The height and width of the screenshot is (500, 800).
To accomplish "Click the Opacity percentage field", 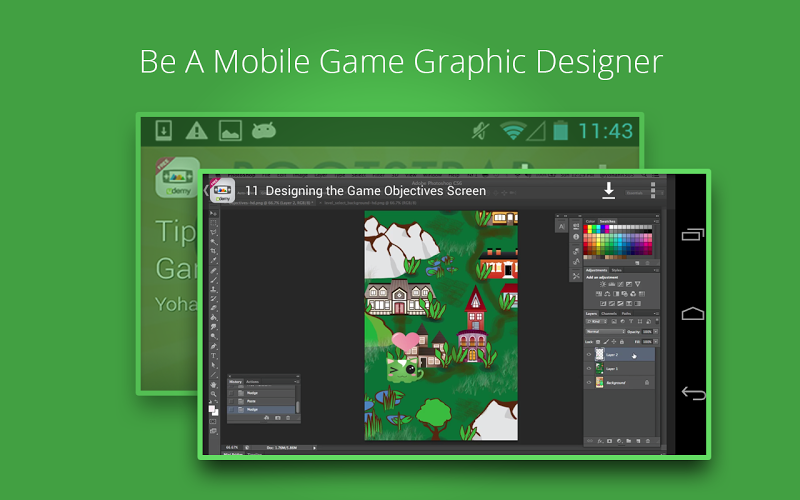I will [647, 331].
